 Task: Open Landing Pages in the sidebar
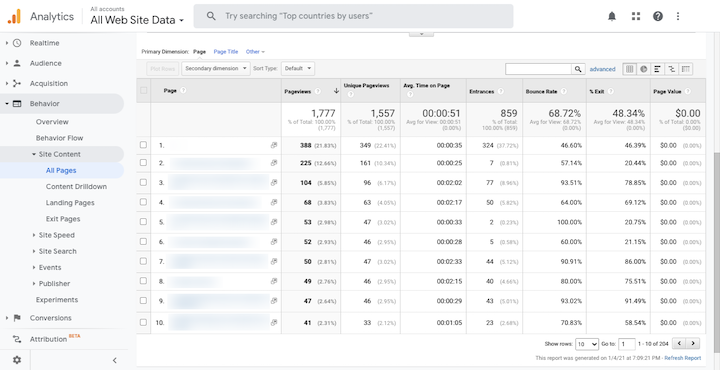70,203
